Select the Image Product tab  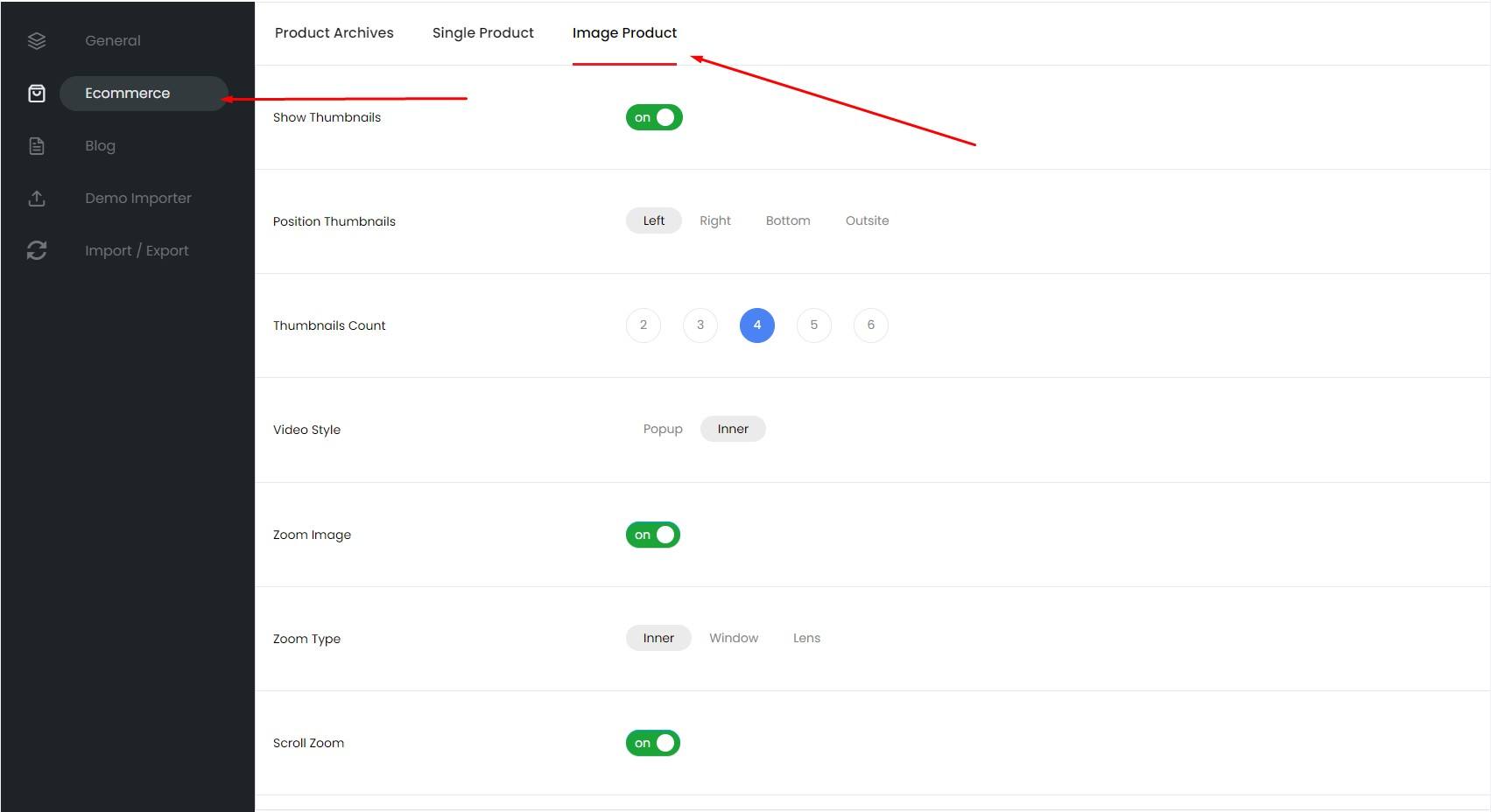point(624,33)
